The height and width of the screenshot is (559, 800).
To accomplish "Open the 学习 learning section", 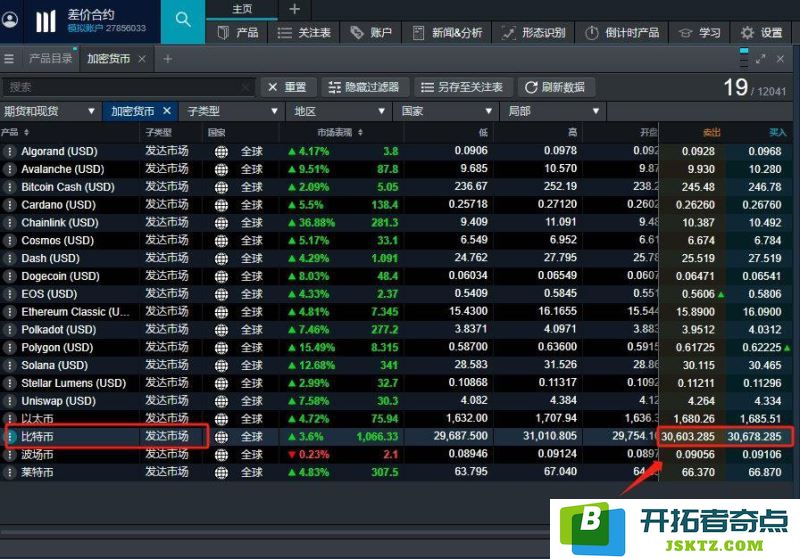I will tap(699, 33).
